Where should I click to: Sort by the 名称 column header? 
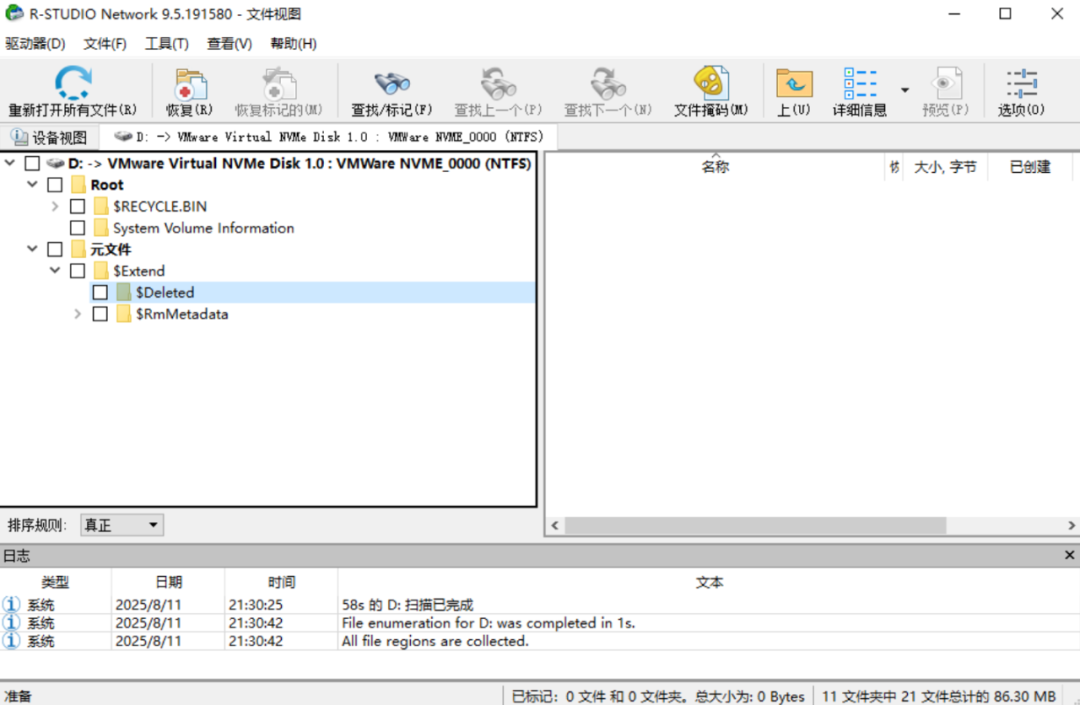point(715,168)
